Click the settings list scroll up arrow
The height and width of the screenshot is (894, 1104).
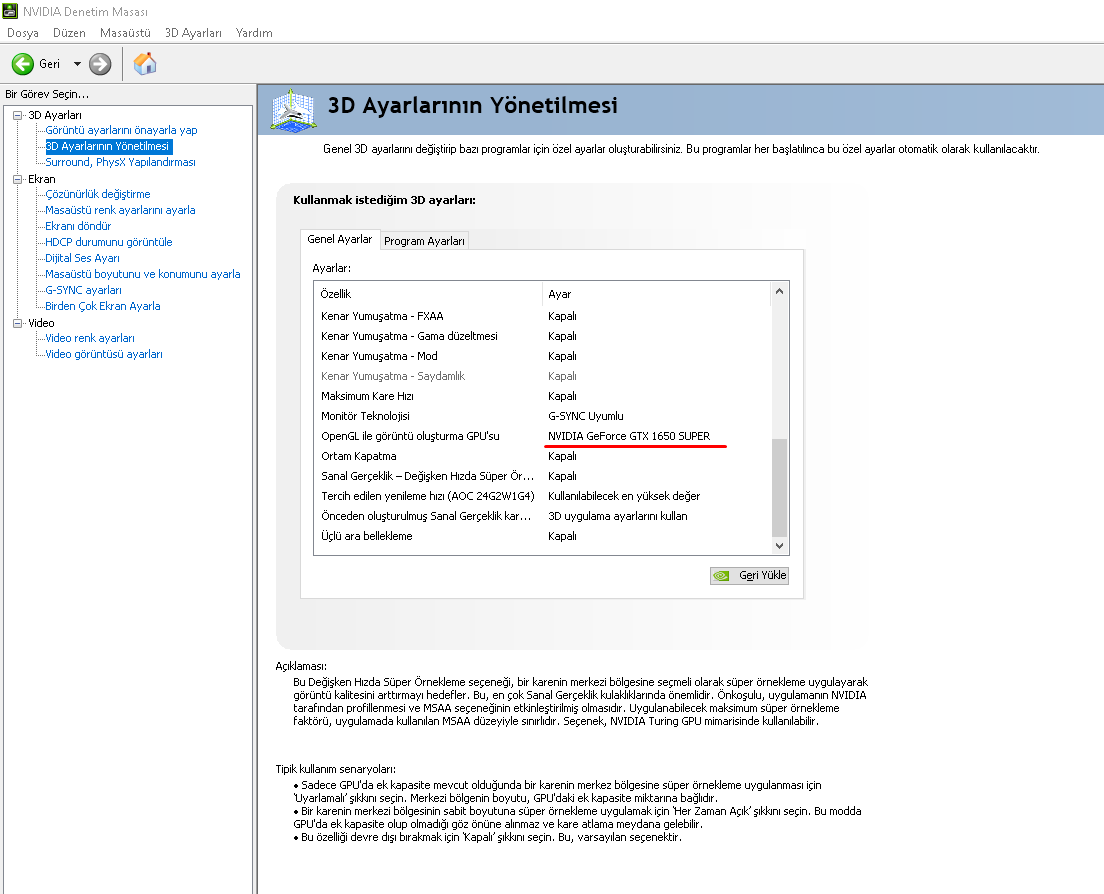(779, 291)
